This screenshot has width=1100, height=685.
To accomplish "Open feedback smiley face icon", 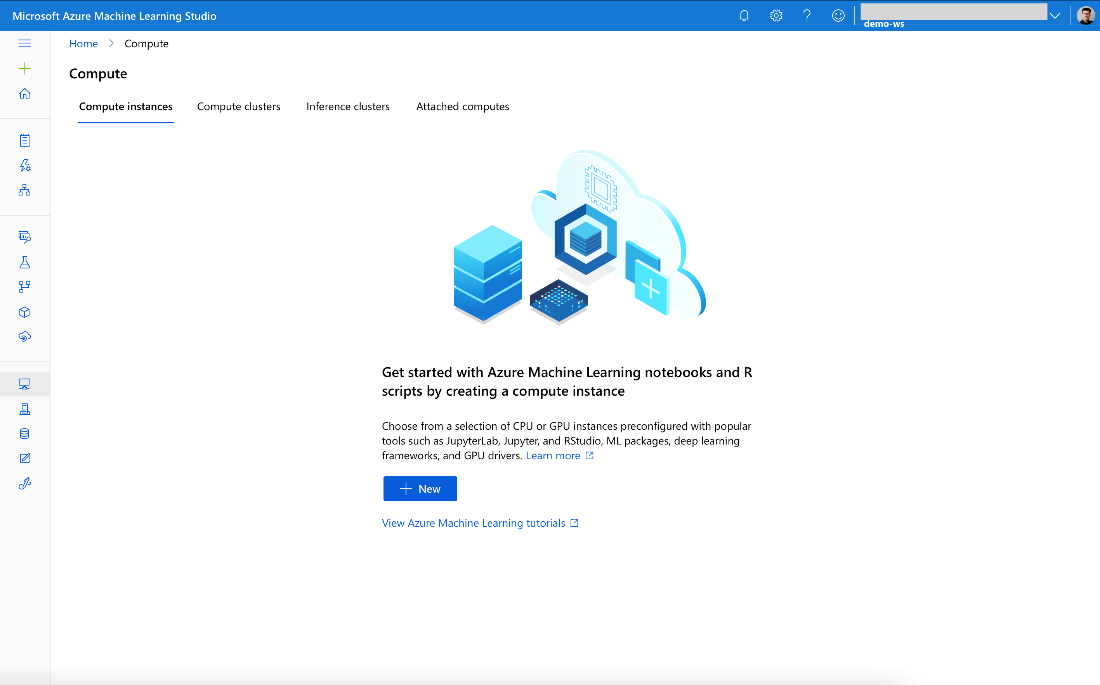I will pos(838,15).
